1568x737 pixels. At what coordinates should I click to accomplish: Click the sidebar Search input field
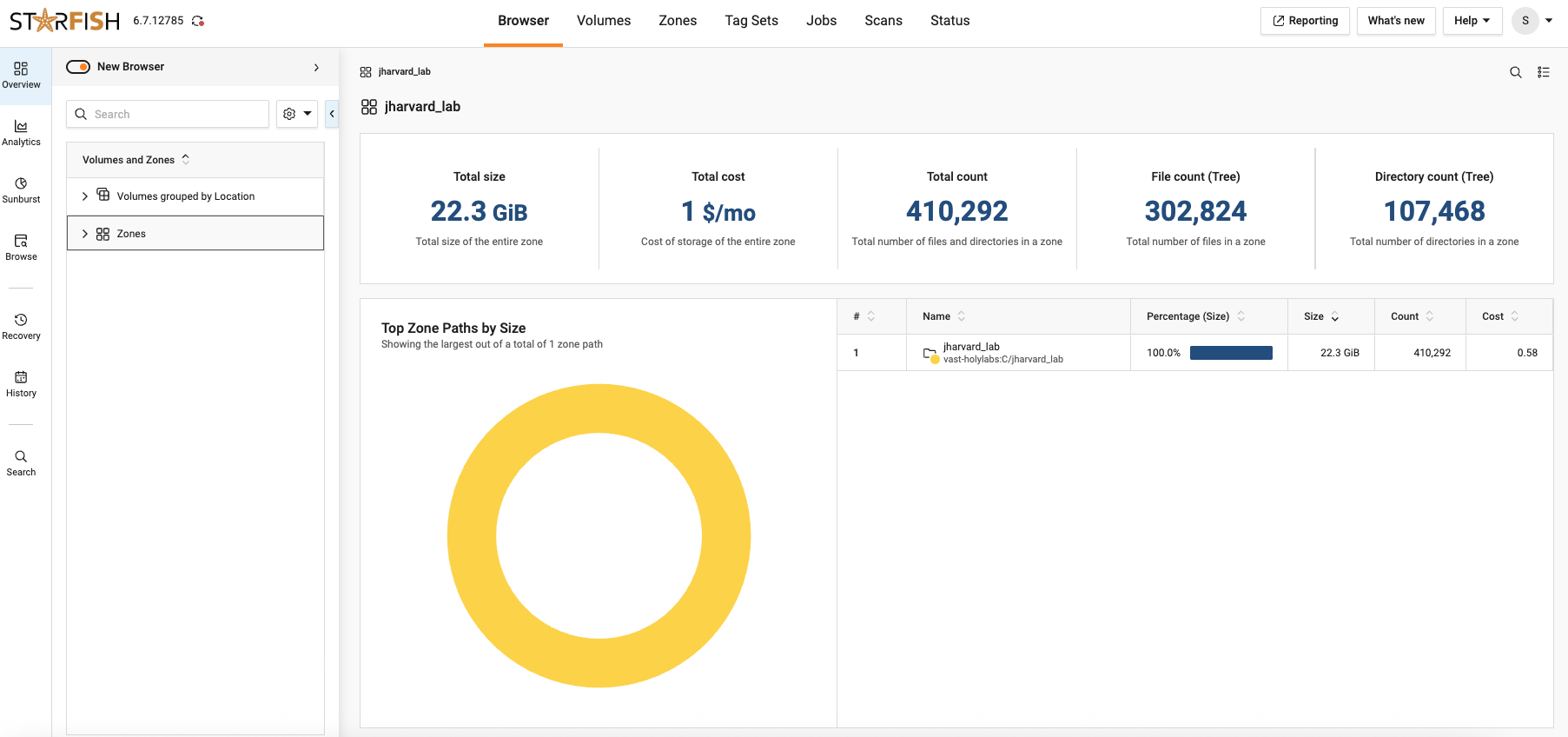pyautogui.click(x=178, y=114)
